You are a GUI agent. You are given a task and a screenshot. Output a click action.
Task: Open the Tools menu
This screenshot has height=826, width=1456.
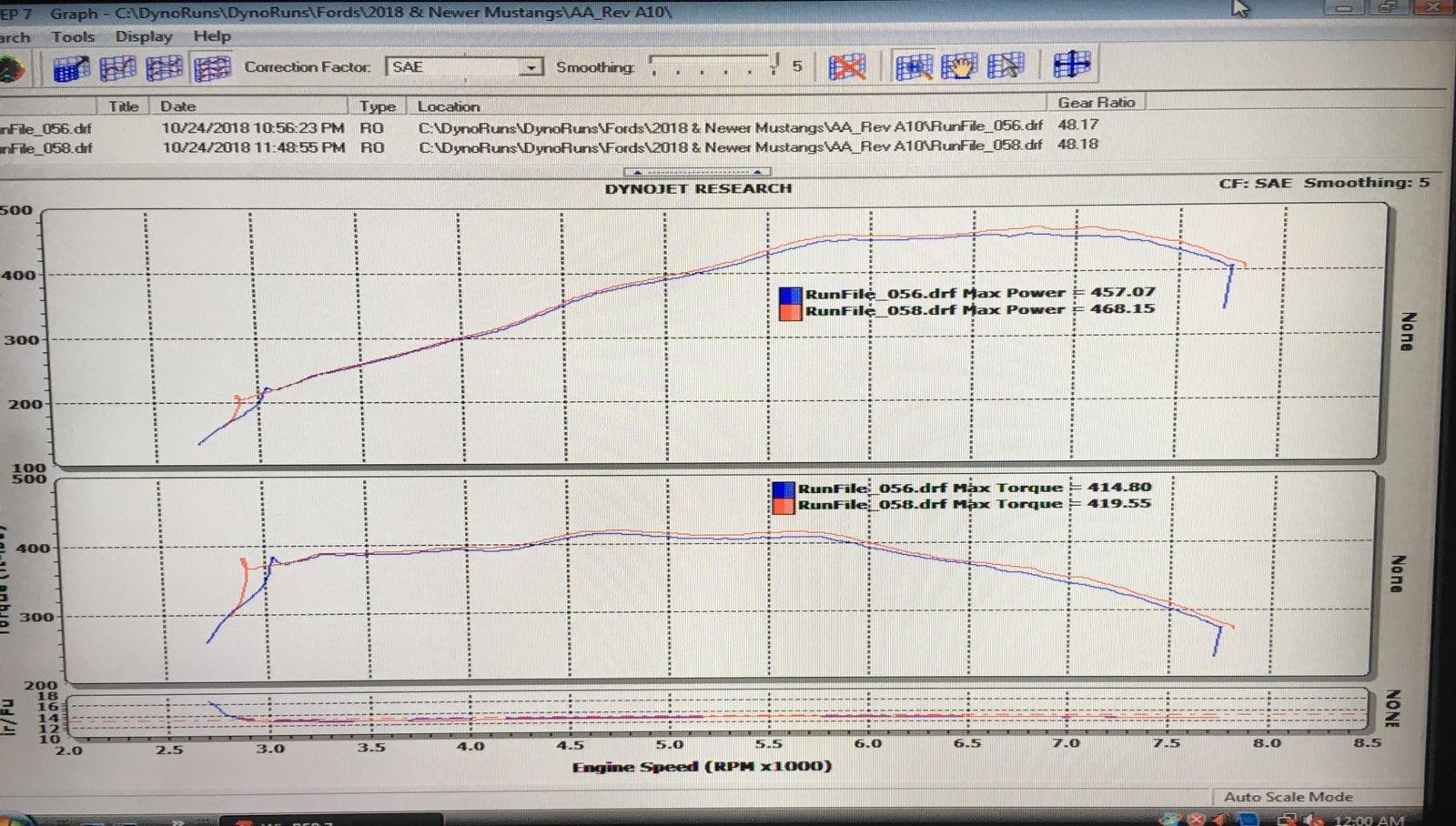73,36
